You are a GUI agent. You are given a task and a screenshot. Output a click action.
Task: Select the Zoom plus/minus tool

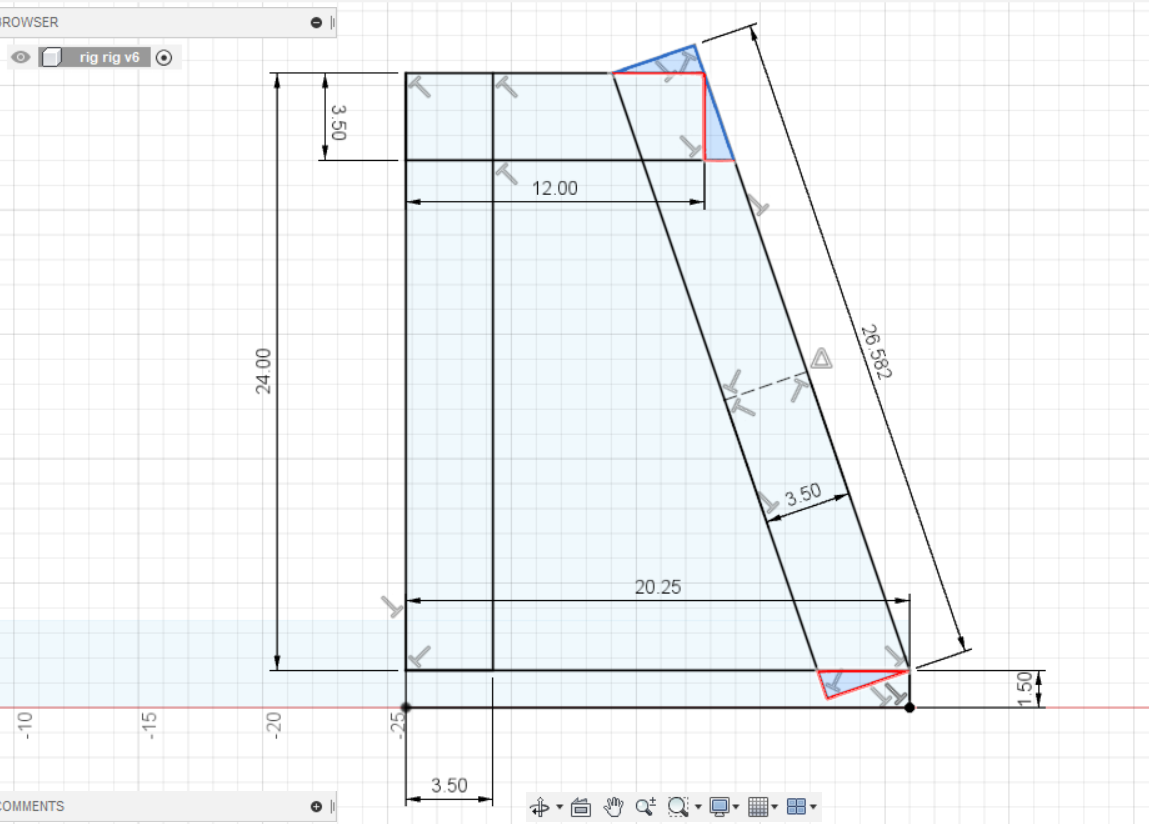click(646, 807)
